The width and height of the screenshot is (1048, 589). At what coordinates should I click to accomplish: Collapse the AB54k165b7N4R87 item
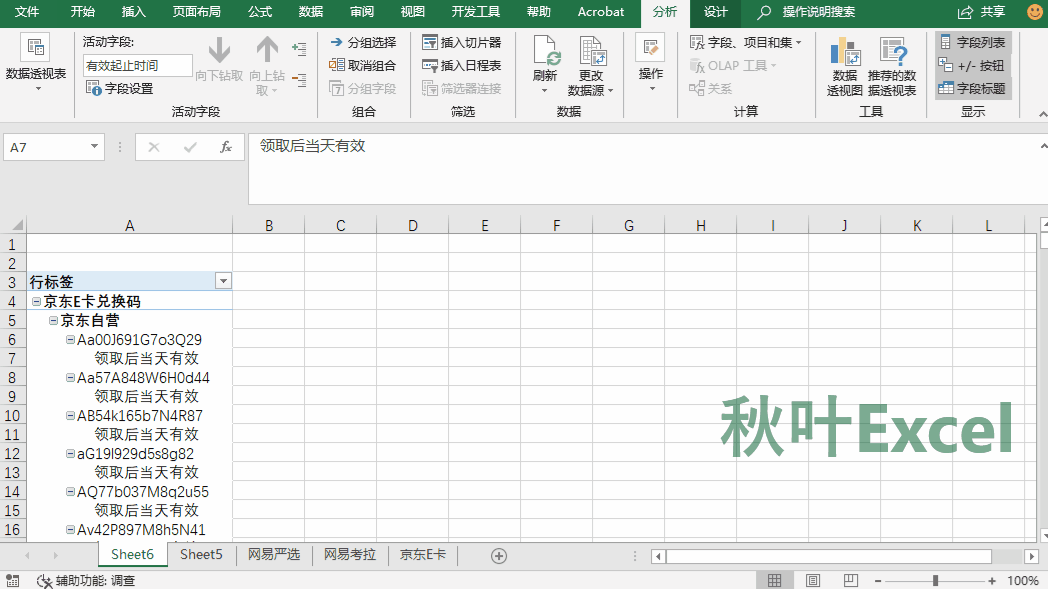click(70, 415)
